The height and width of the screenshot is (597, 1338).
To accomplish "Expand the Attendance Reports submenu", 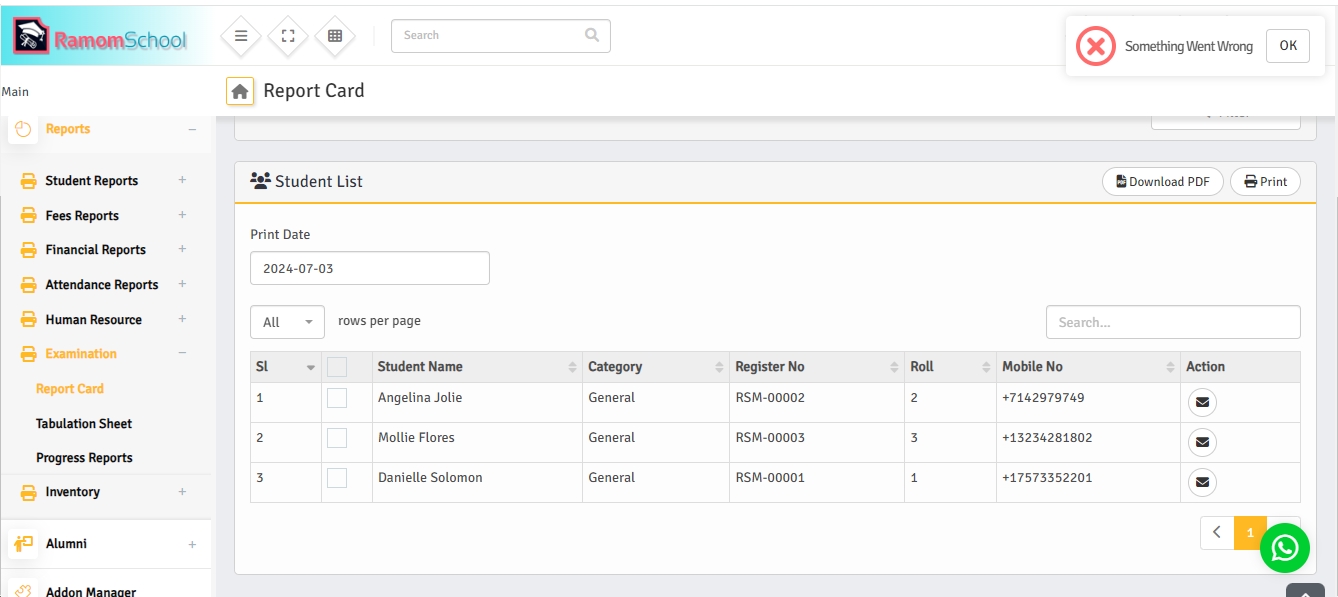I will point(182,284).
